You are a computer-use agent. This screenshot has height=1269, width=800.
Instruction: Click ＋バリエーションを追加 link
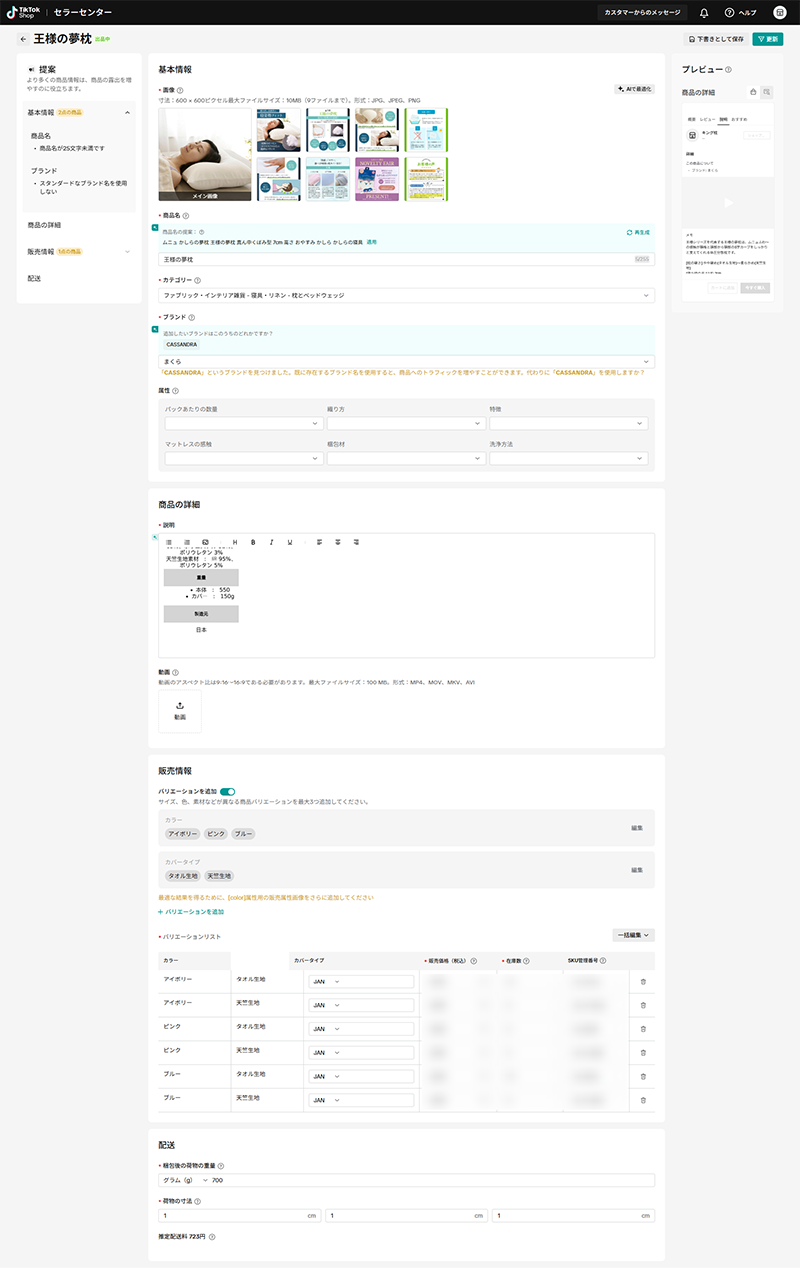(191, 912)
